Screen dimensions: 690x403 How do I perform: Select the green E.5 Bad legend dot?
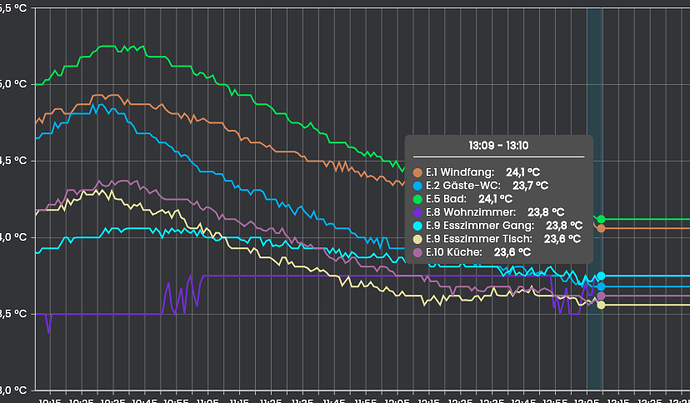pos(418,199)
